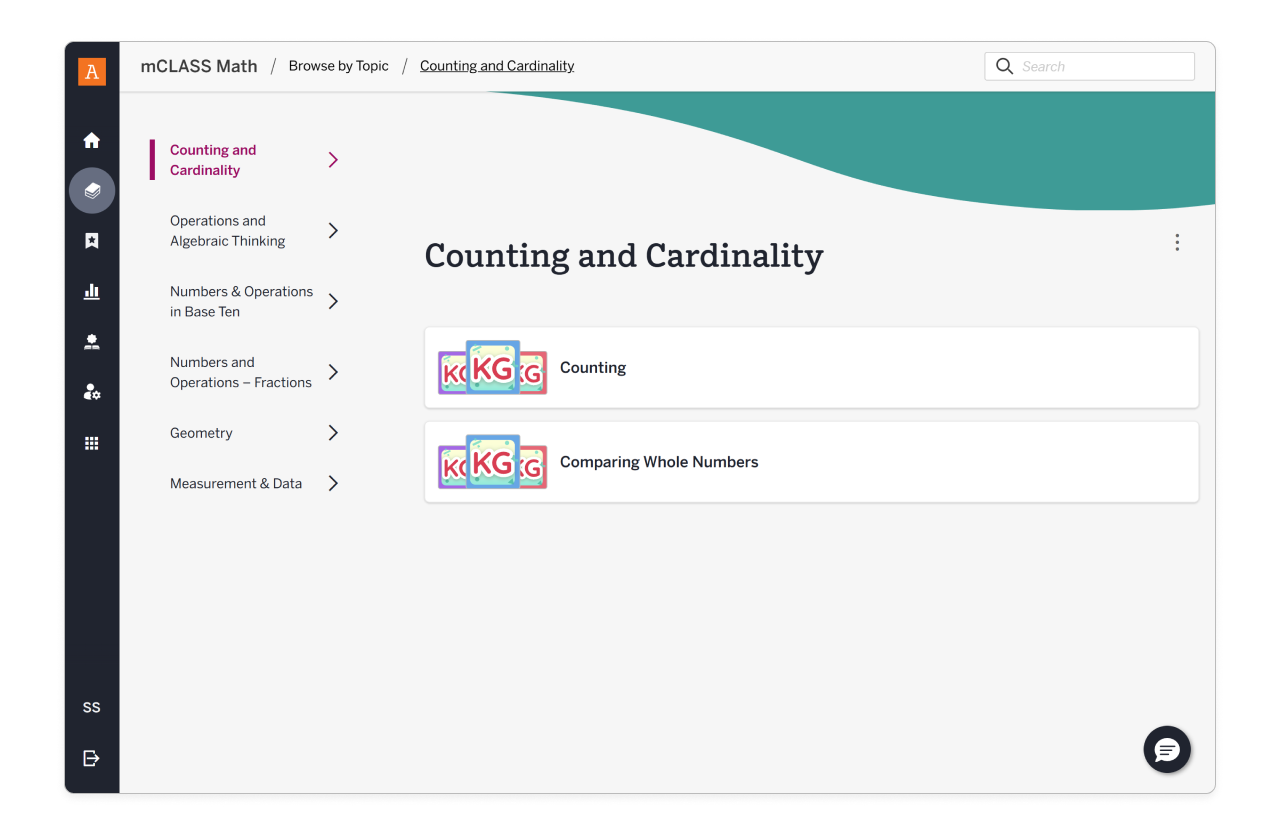The image size is (1280, 836).
Task: Open the classroom icon in the sidebar
Action: [x=91, y=341]
